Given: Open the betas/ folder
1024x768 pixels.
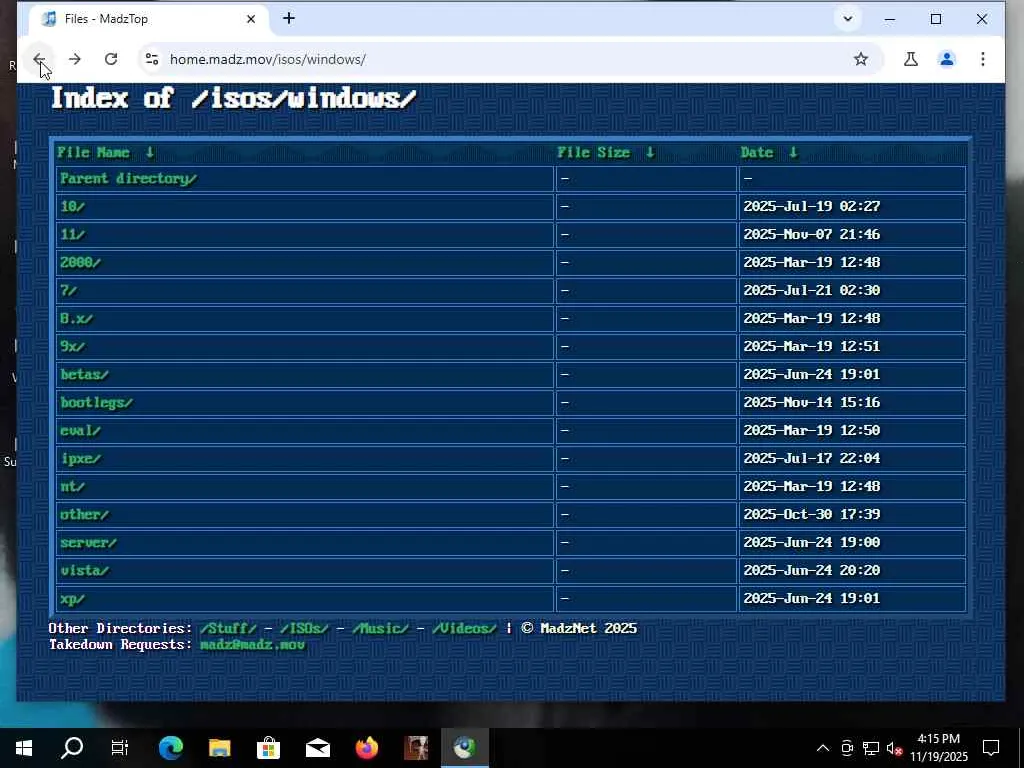Looking at the screenshot, I should coord(84,375).
